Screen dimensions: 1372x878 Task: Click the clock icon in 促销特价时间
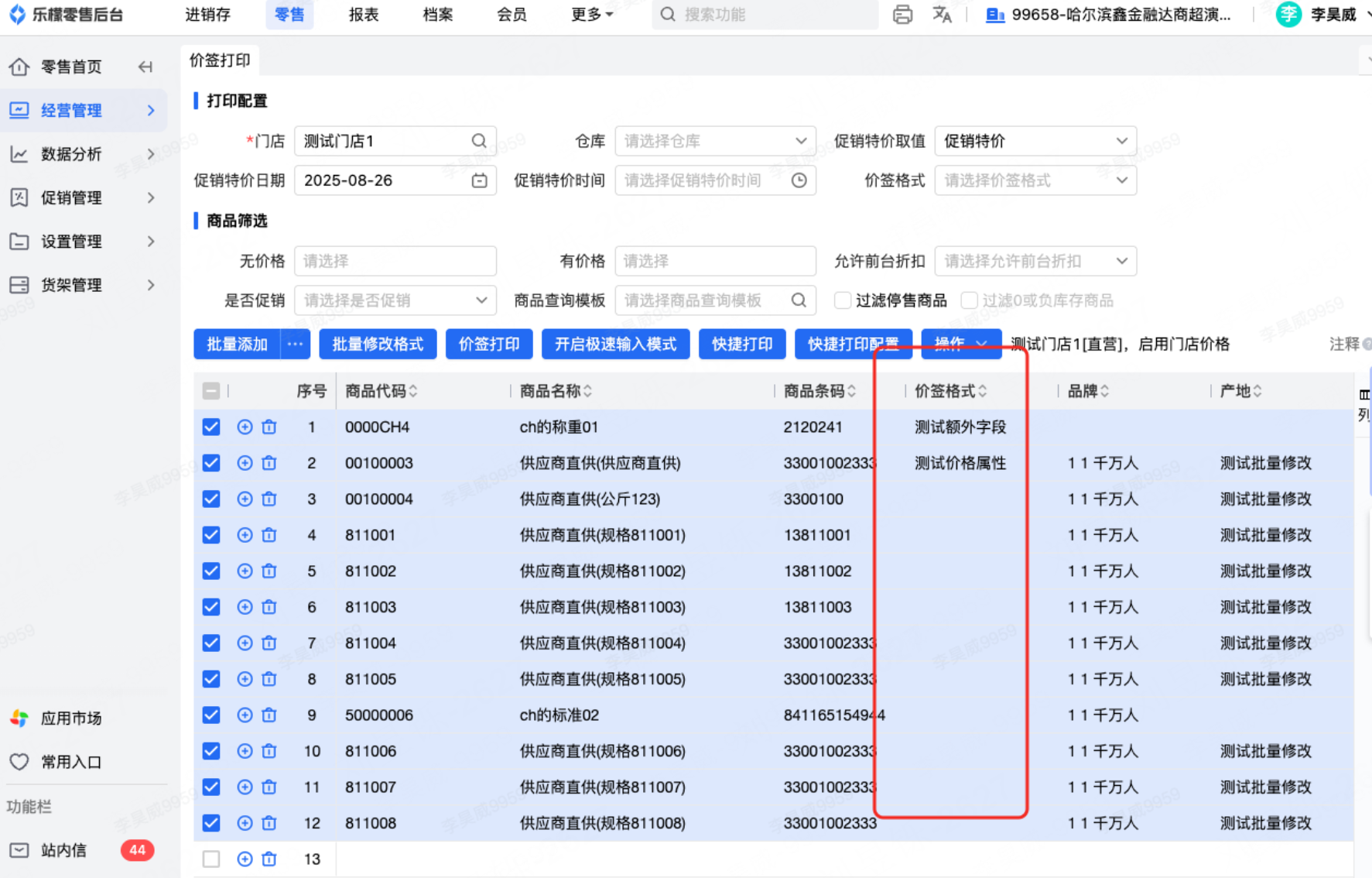799,180
